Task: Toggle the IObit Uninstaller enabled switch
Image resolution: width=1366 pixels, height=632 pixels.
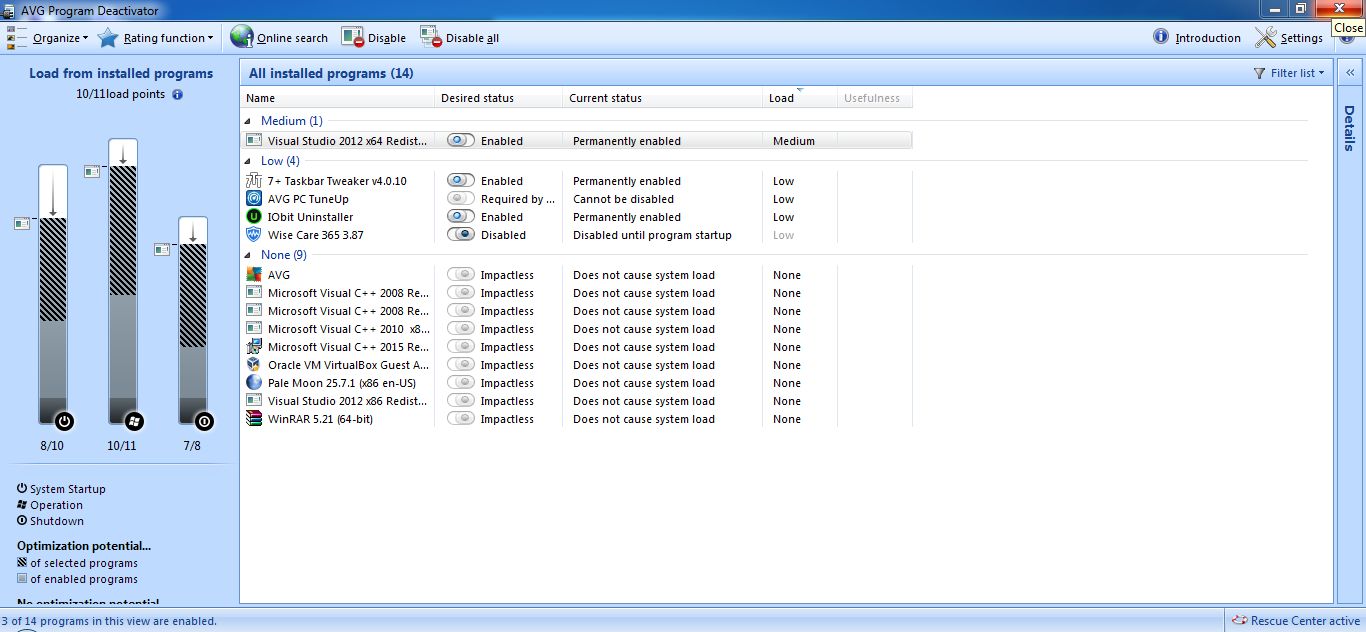Action: [x=460, y=217]
